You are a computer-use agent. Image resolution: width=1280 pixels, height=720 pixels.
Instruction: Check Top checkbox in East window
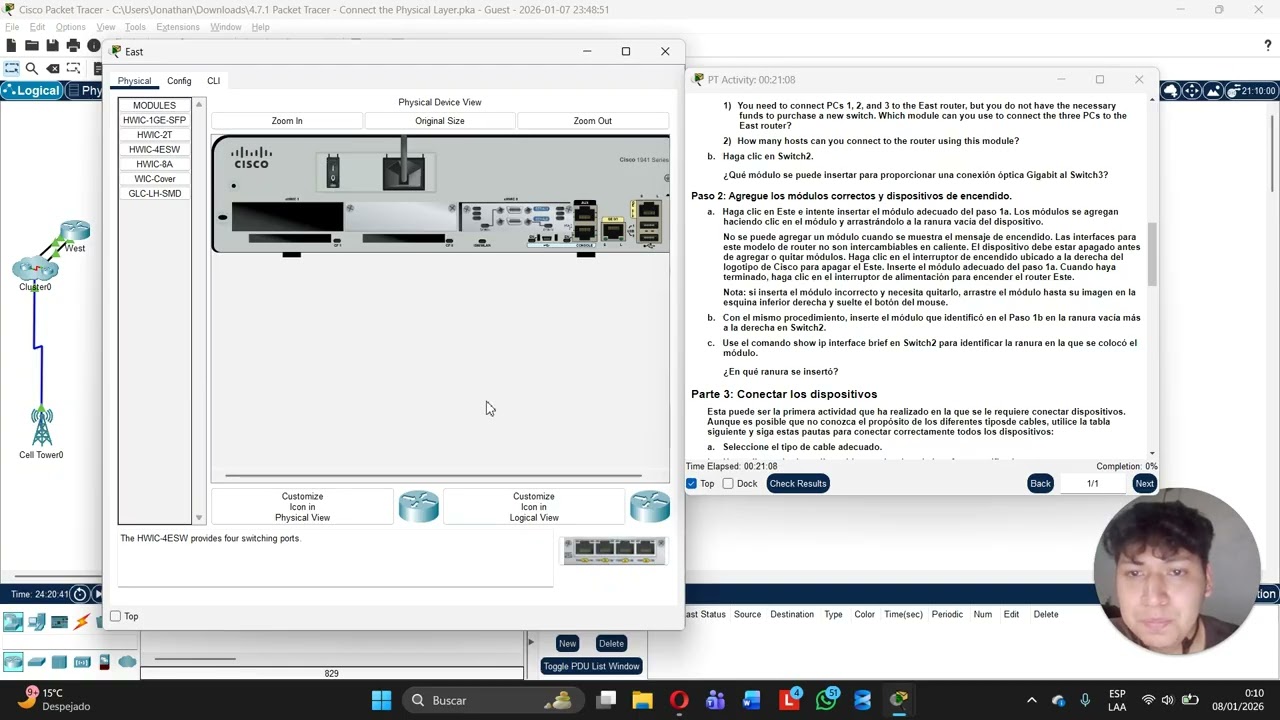116,616
